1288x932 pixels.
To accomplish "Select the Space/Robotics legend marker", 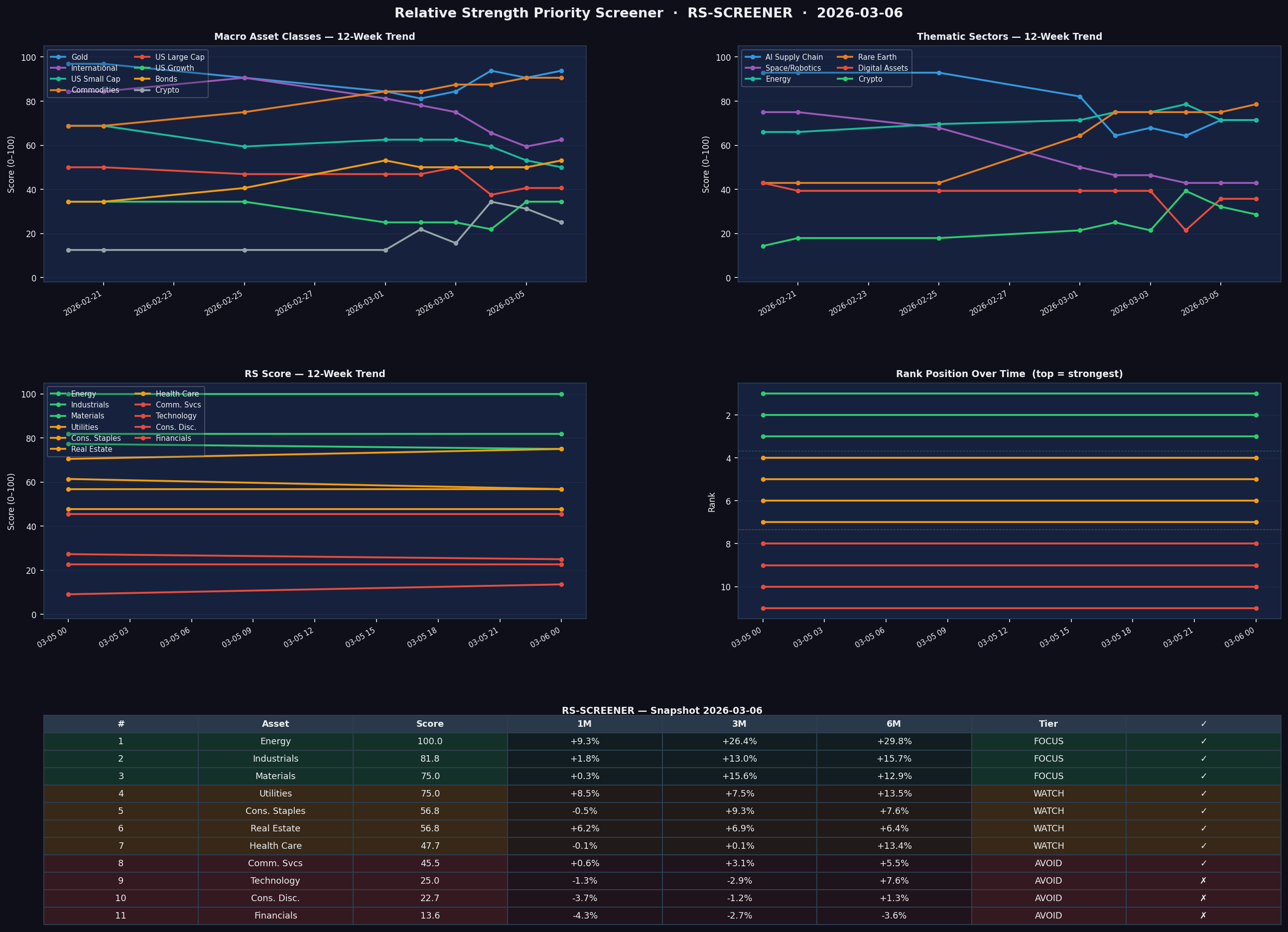I will 753,68.
